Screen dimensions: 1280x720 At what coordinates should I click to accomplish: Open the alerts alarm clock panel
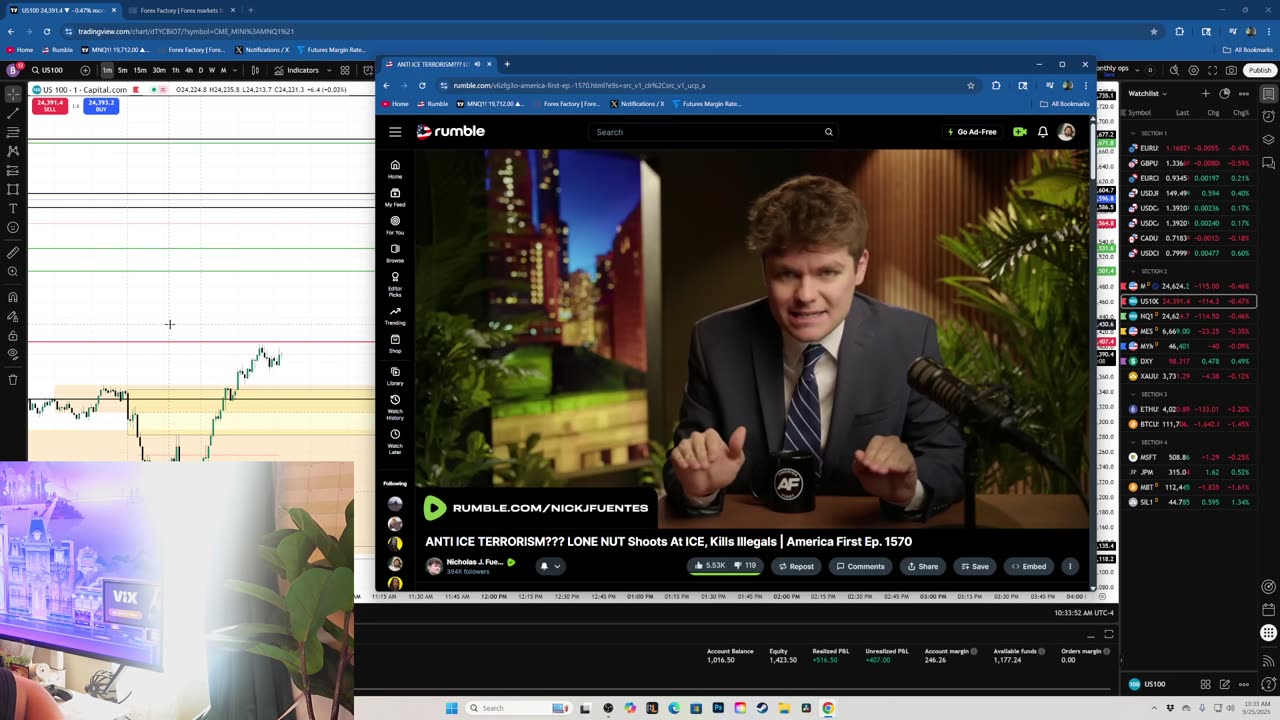pyautogui.click(x=1268, y=116)
